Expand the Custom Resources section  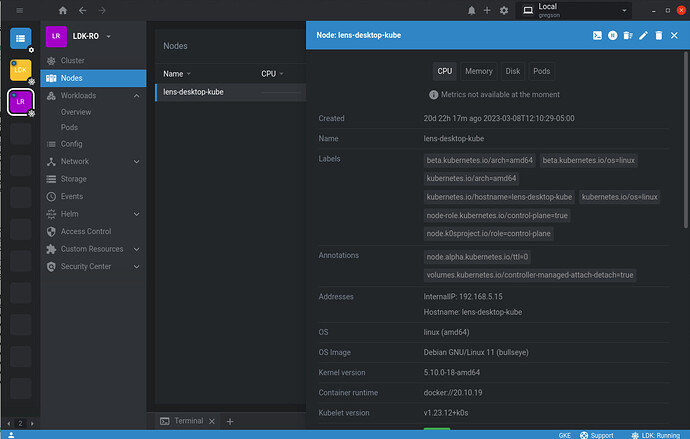136,249
